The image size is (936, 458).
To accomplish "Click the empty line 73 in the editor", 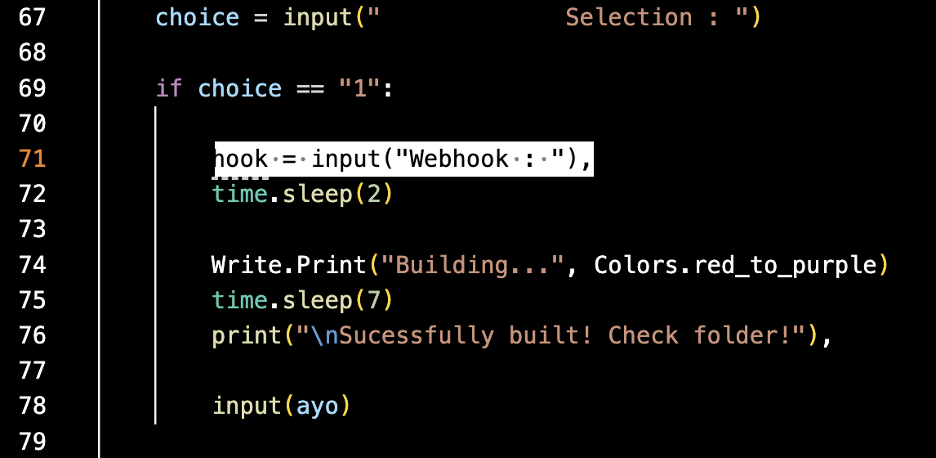I will (500, 230).
